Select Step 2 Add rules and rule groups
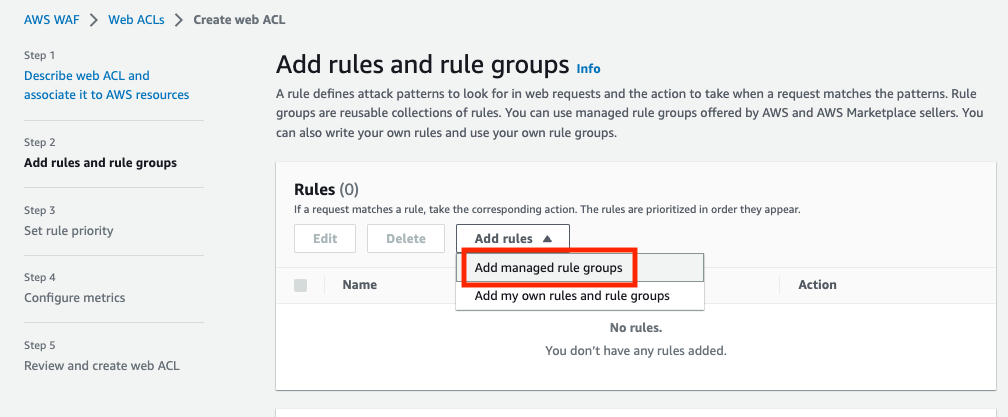This screenshot has width=1008, height=417. click(x=100, y=163)
